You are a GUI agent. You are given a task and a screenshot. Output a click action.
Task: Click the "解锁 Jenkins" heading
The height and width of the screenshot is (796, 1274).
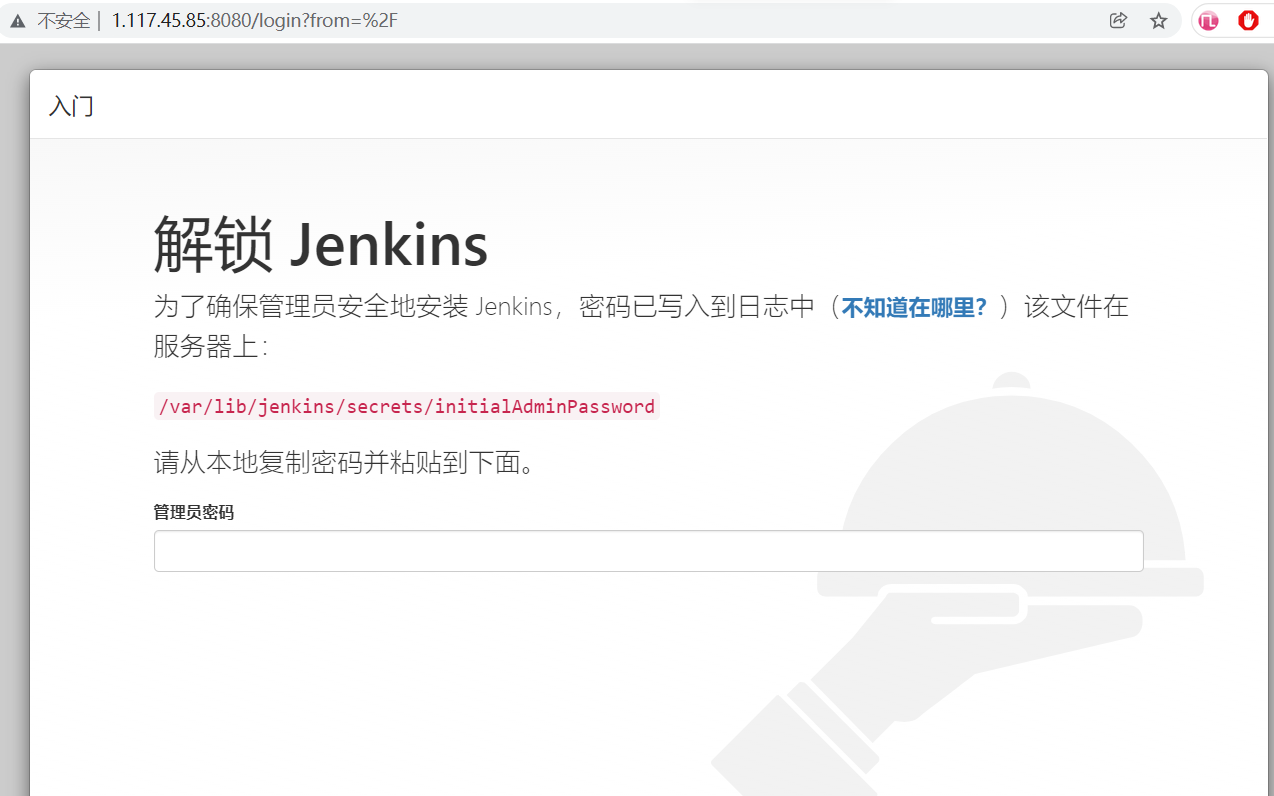click(x=321, y=245)
